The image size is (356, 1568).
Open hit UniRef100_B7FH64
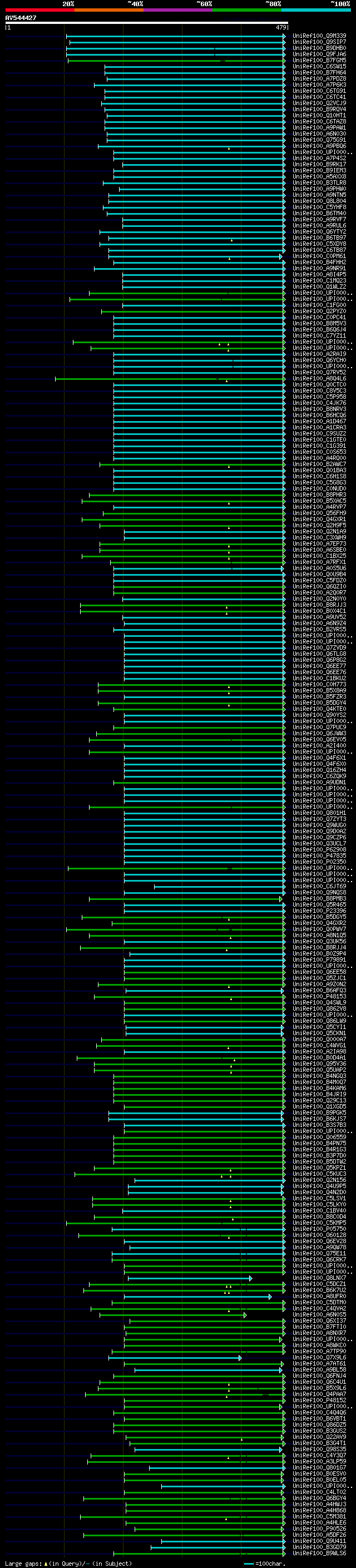pyautogui.click(x=319, y=72)
